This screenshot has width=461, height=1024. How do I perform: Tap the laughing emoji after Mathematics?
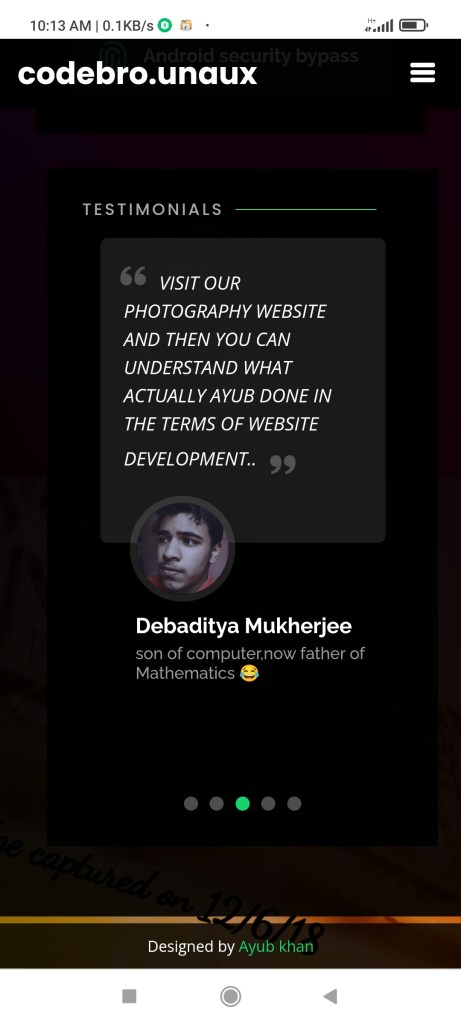[x=249, y=673]
